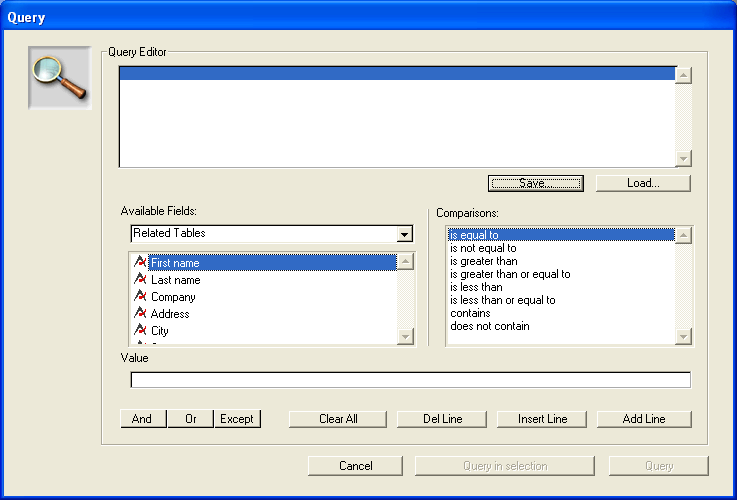Click inside the Value text field
737x500 pixels.
point(410,380)
